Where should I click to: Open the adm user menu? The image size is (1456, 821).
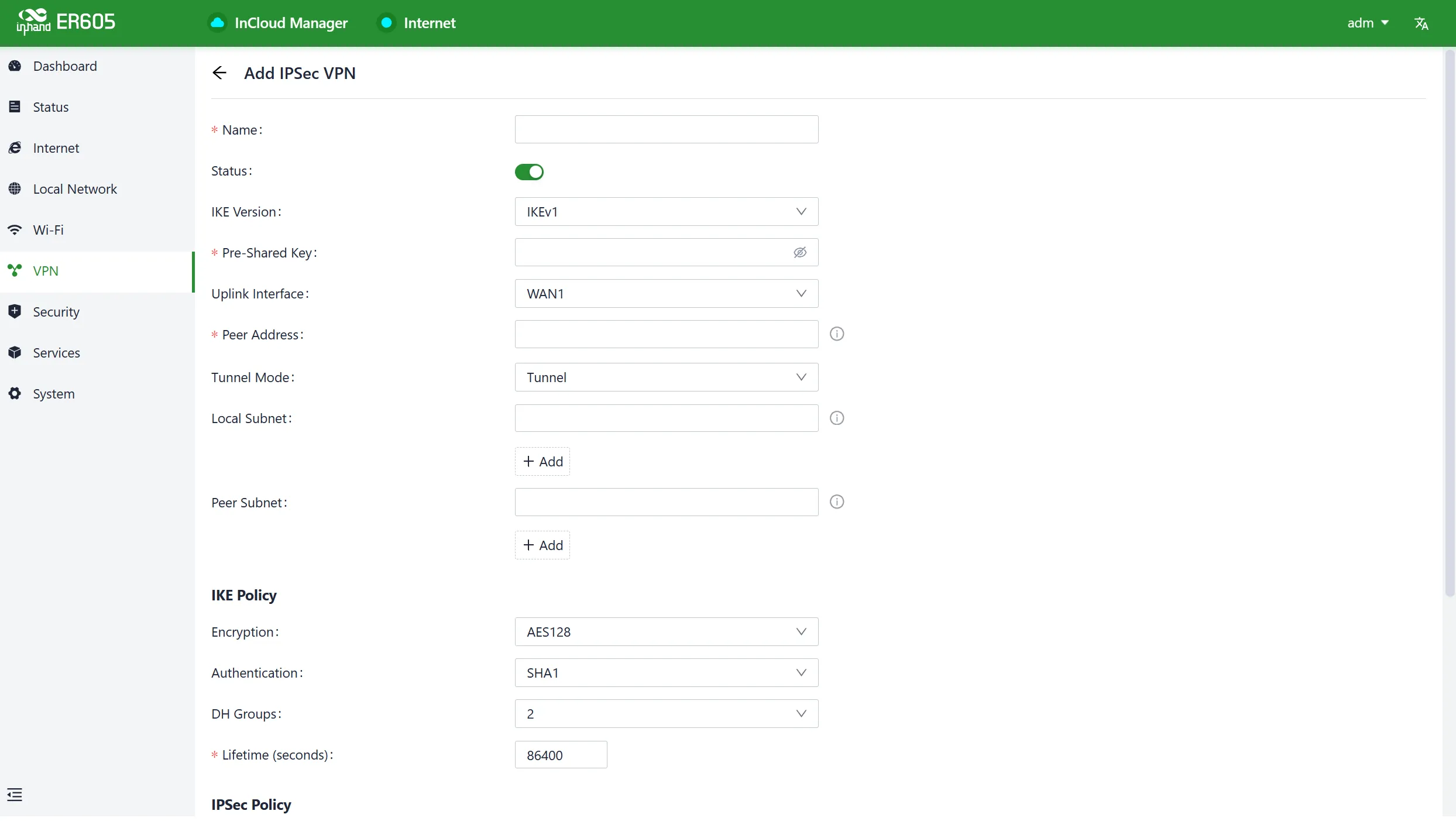click(x=1368, y=23)
